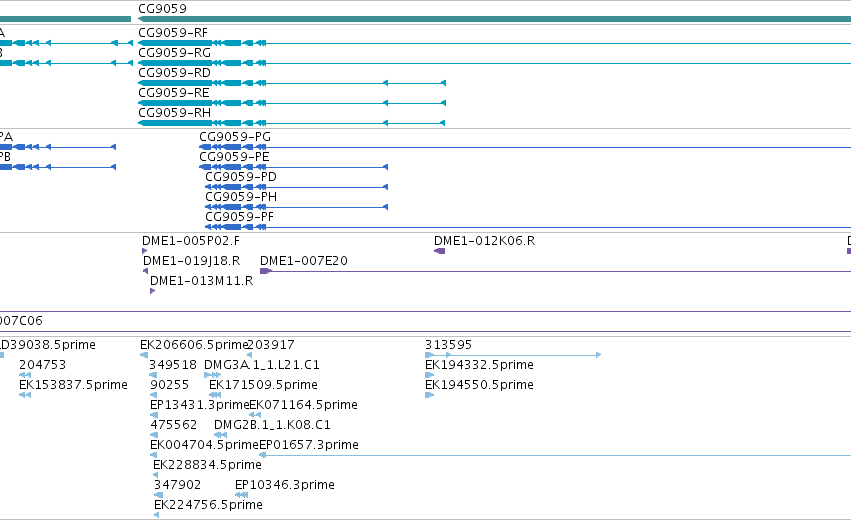Screen dimensions: 851x520
Task: Click the DME1-005P02.F feature label
Action: pyautogui.click(x=191, y=241)
